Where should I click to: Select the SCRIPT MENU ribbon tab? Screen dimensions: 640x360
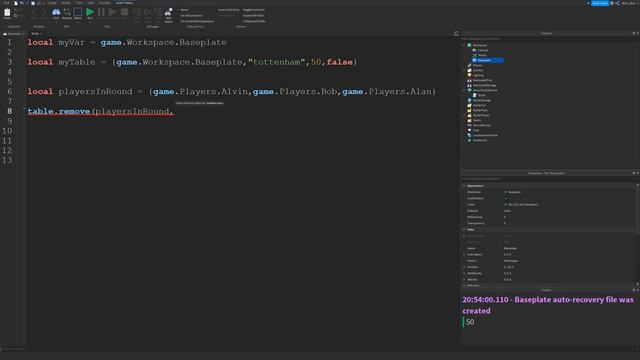pyautogui.click(x=124, y=3)
